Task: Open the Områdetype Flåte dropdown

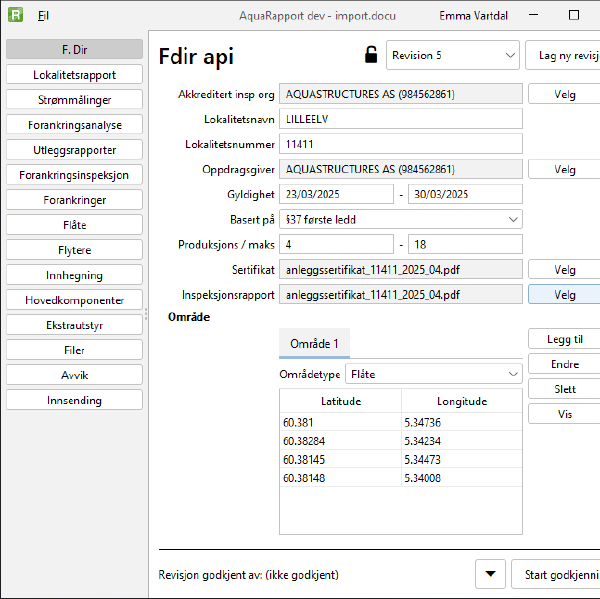Action: coord(432,374)
